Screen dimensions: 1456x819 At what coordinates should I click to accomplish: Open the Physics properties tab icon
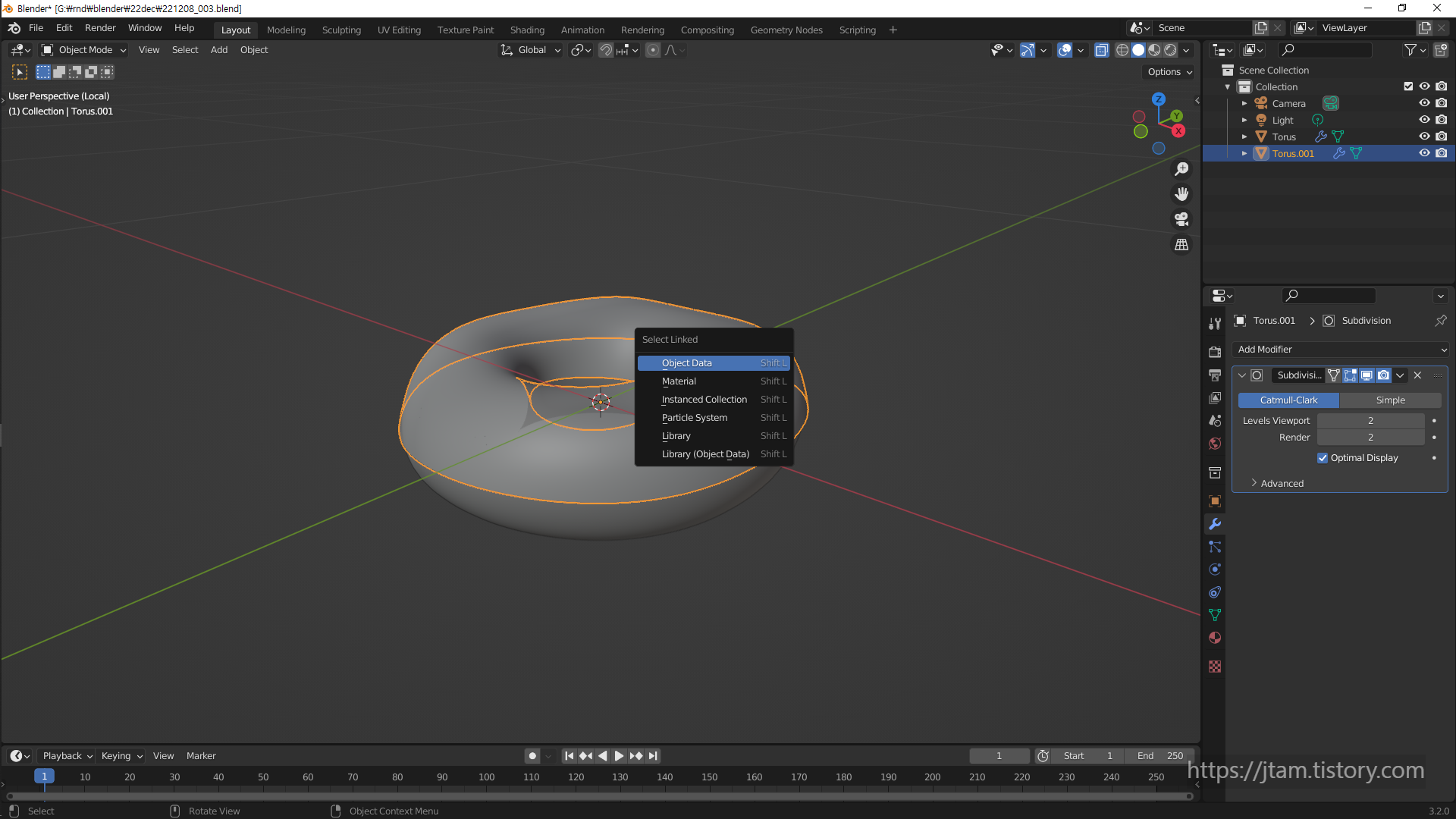pyautogui.click(x=1215, y=570)
